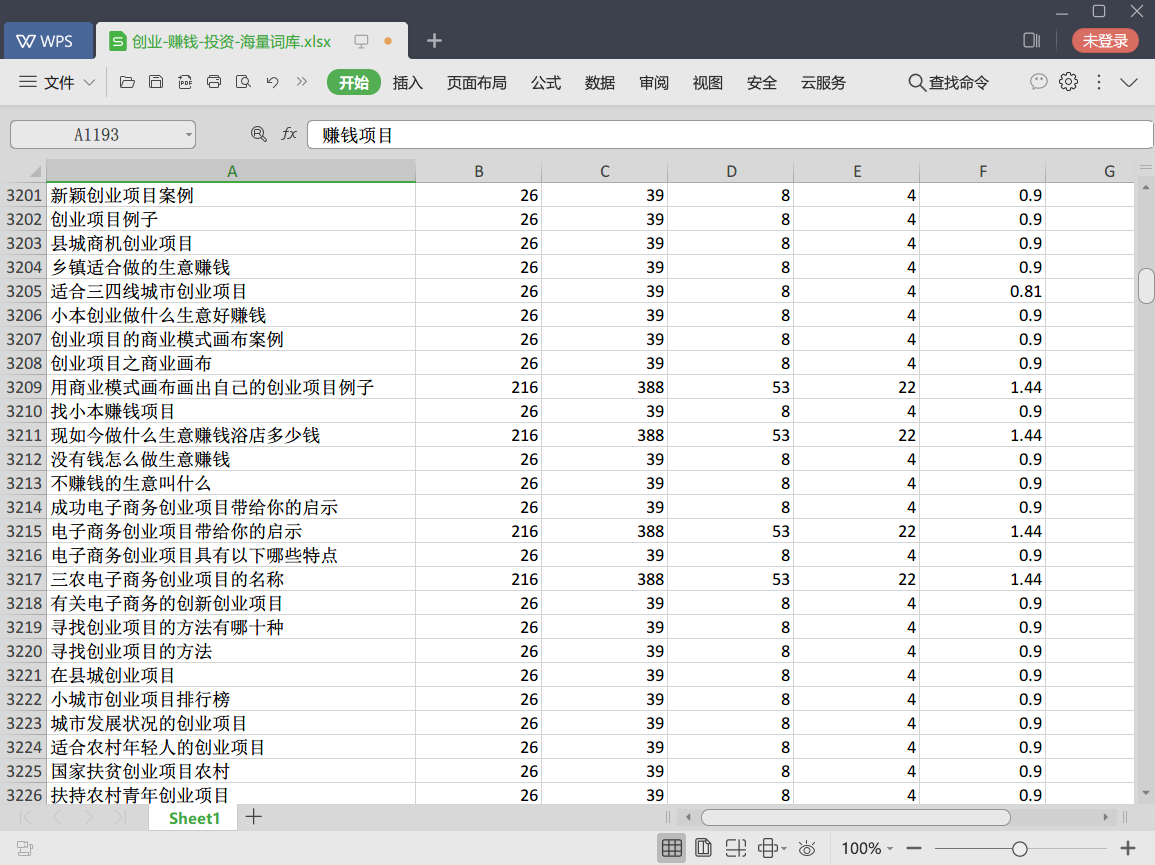This screenshot has height=865, width=1155.
Task: Click the 未登录 login button
Action: (1105, 41)
